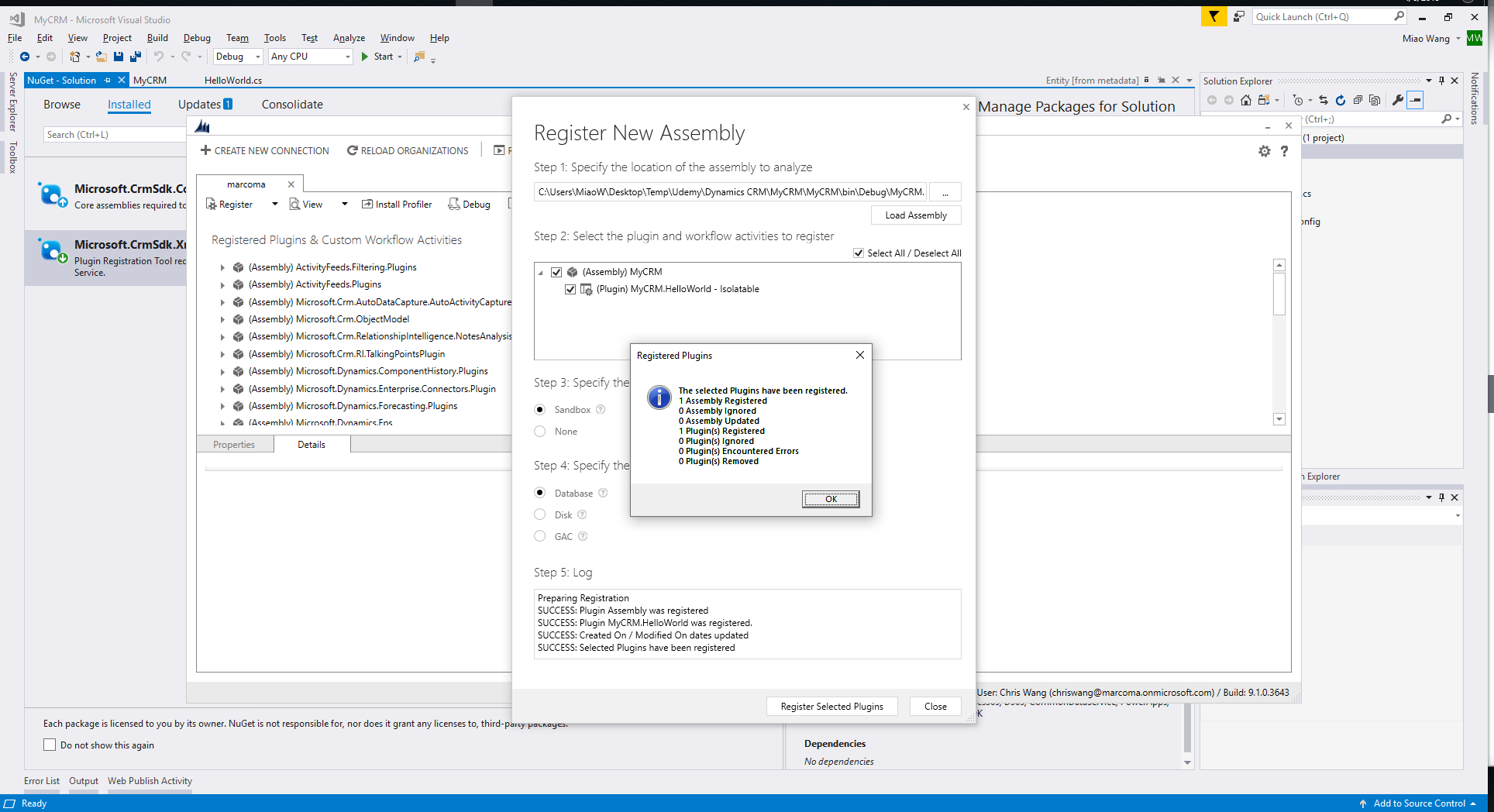The height and width of the screenshot is (812, 1494).
Task: Expand the Microsoft.Crm.ObjectModel assembly node
Action: click(222, 319)
